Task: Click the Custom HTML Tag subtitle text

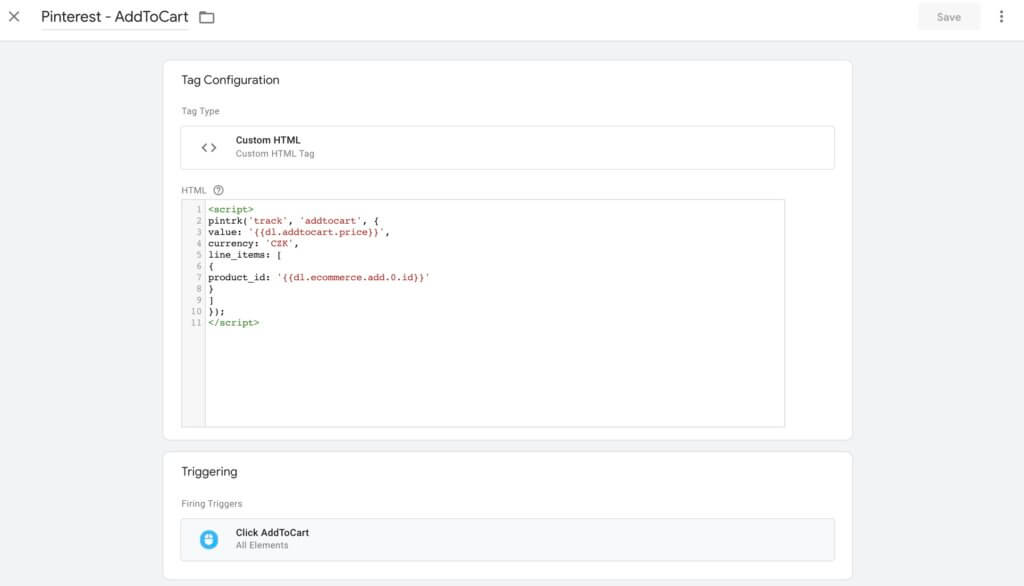Action: pyautogui.click(x=275, y=154)
